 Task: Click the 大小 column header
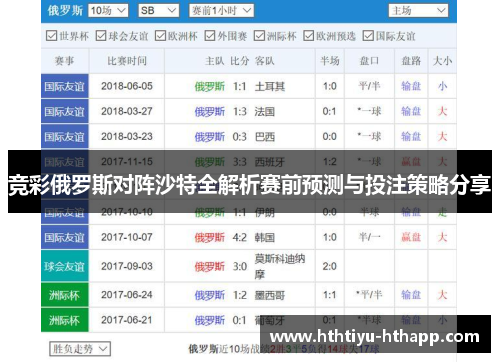442,61
